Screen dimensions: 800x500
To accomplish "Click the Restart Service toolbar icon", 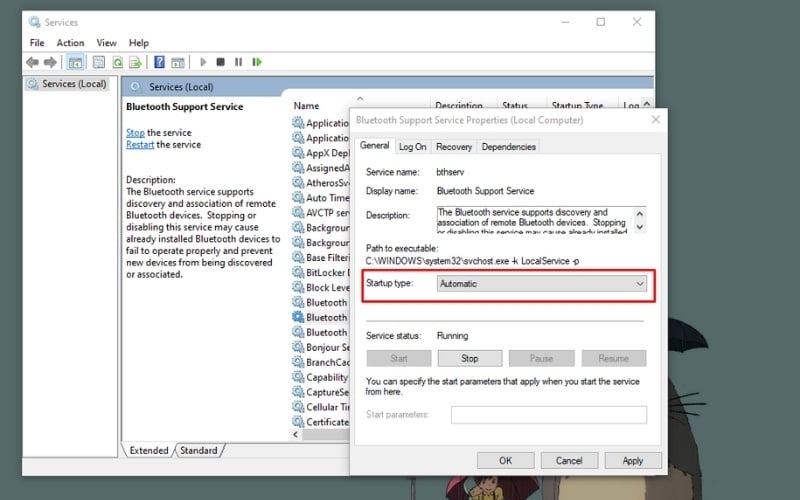I will click(257, 62).
